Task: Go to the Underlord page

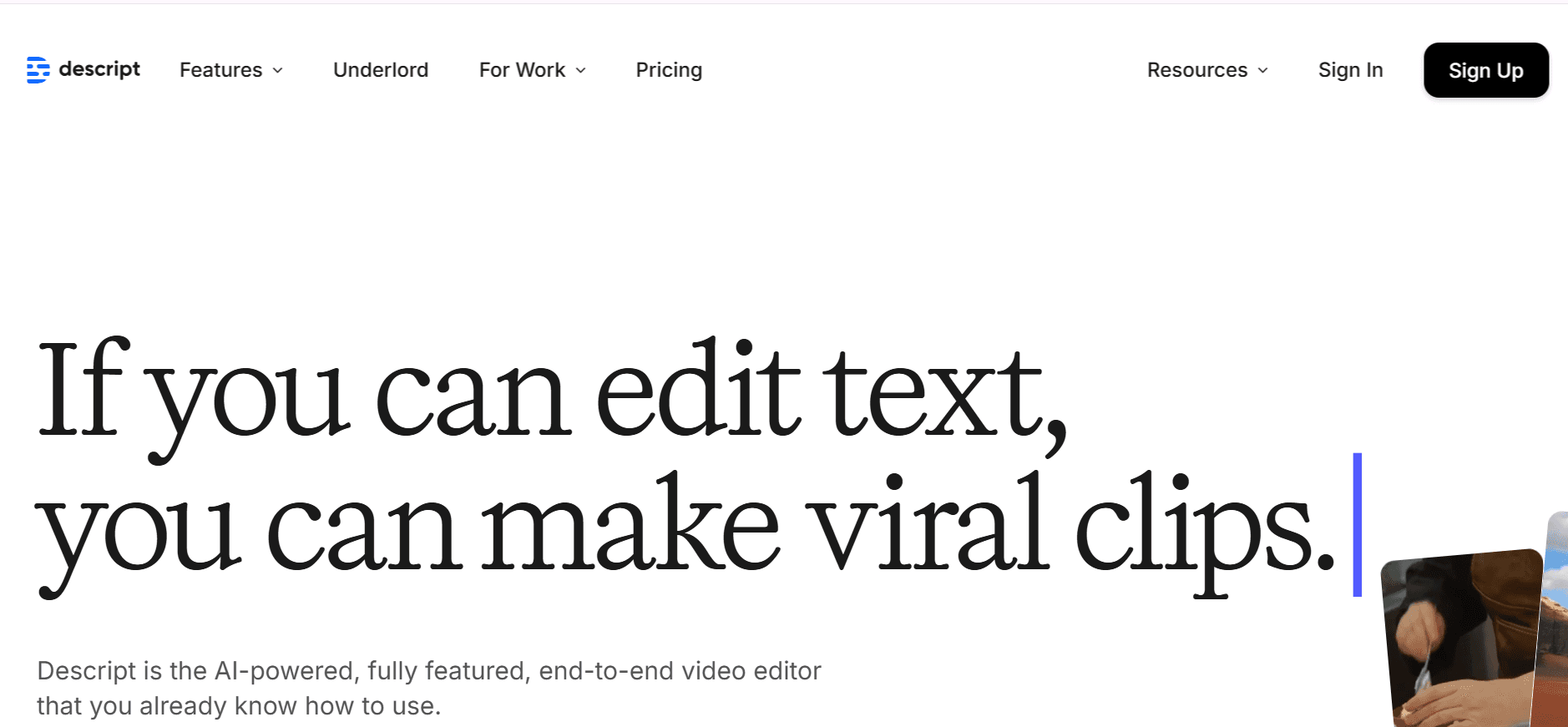Action: [x=381, y=70]
